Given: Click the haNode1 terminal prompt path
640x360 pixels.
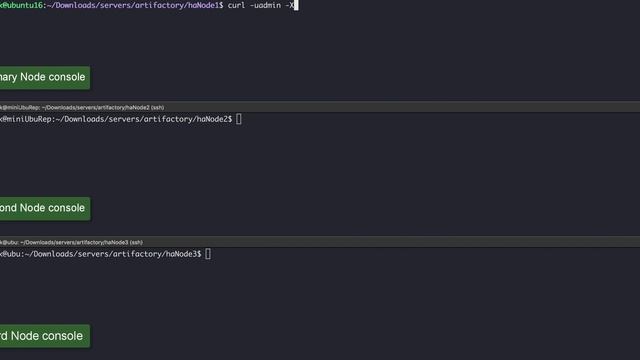Looking at the screenshot, I should point(133,5).
